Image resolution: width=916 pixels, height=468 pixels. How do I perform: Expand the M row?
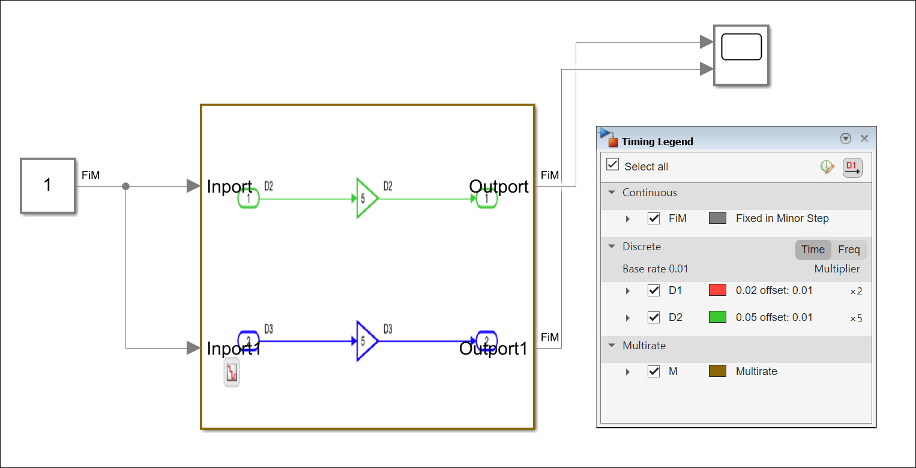pos(628,372)
